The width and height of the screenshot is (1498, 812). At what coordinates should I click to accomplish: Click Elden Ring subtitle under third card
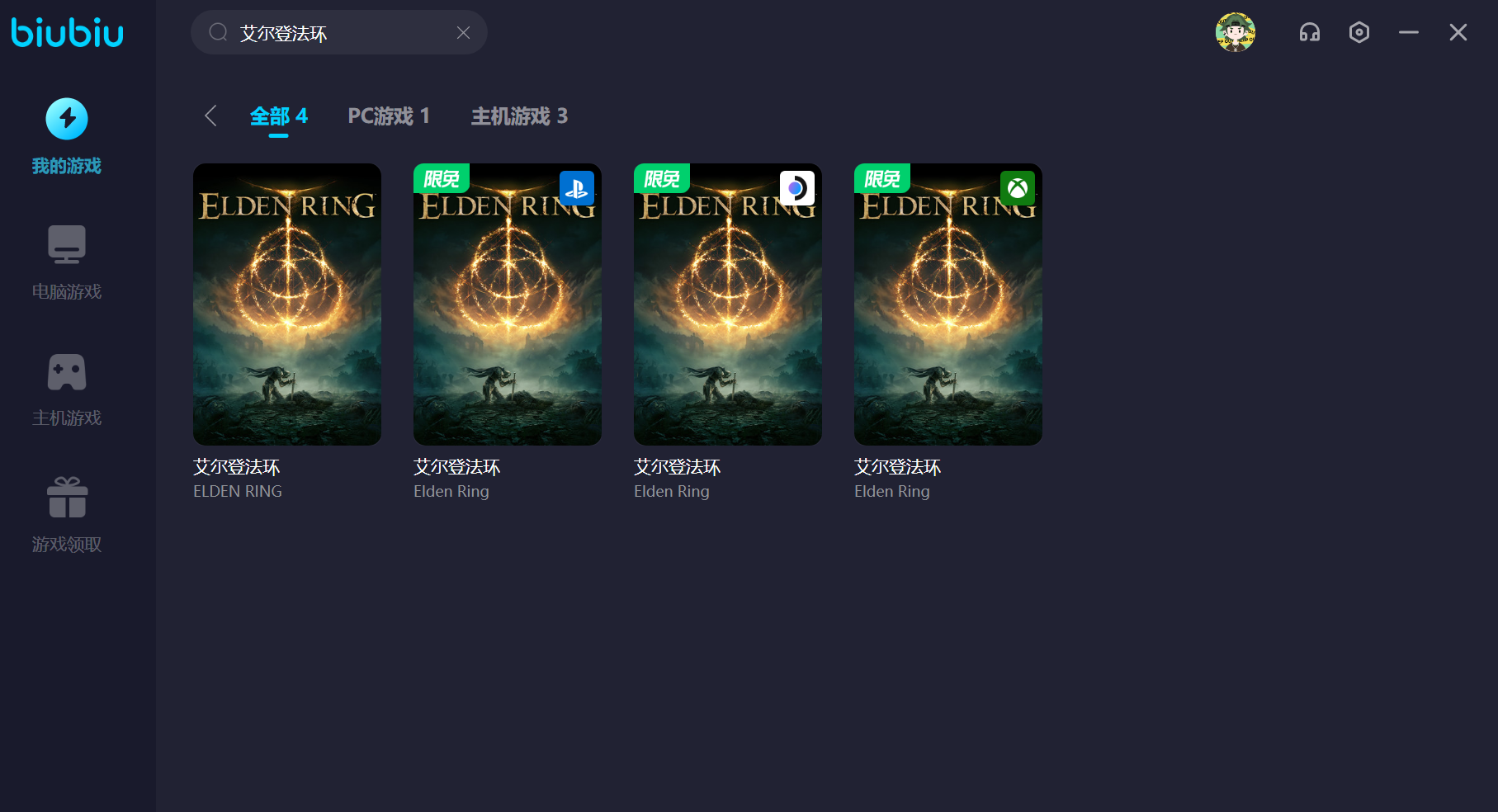tap(672, 492)
